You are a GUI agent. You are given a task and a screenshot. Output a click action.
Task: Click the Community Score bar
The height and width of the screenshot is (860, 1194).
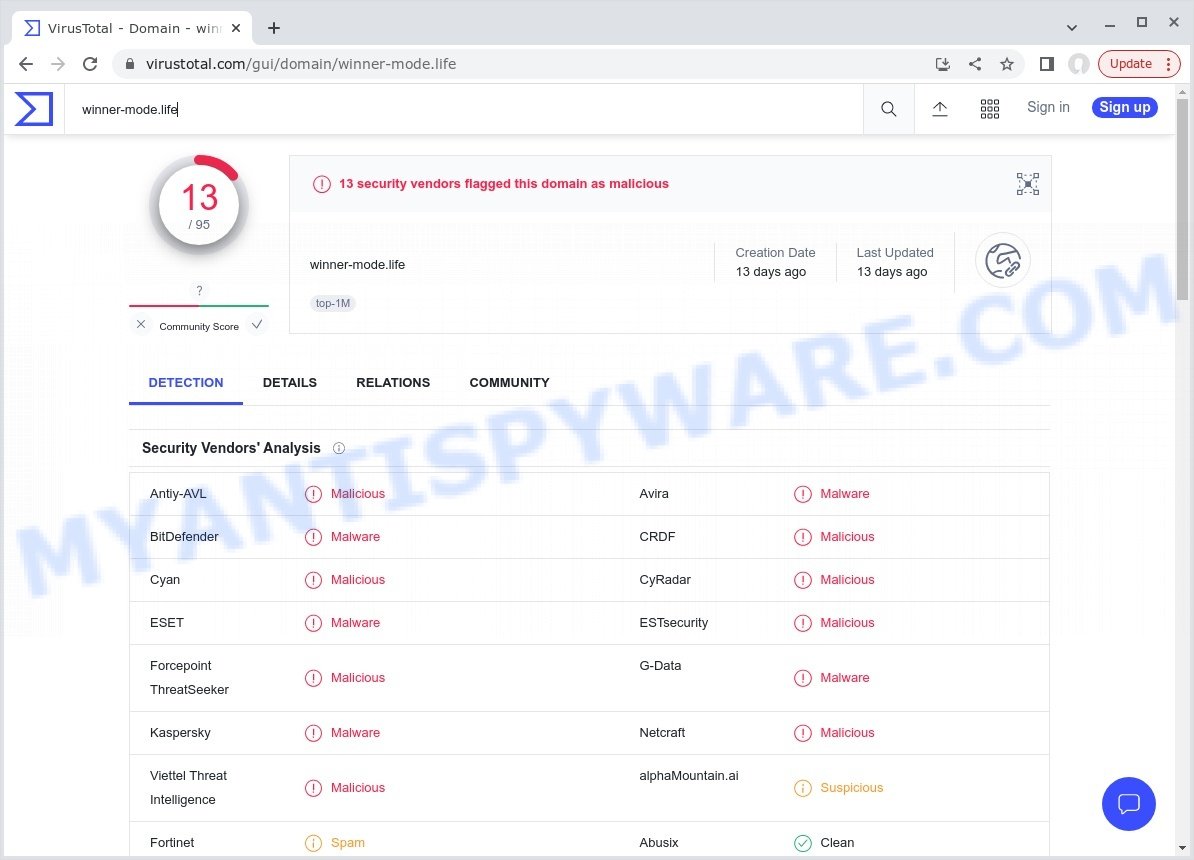199,305
